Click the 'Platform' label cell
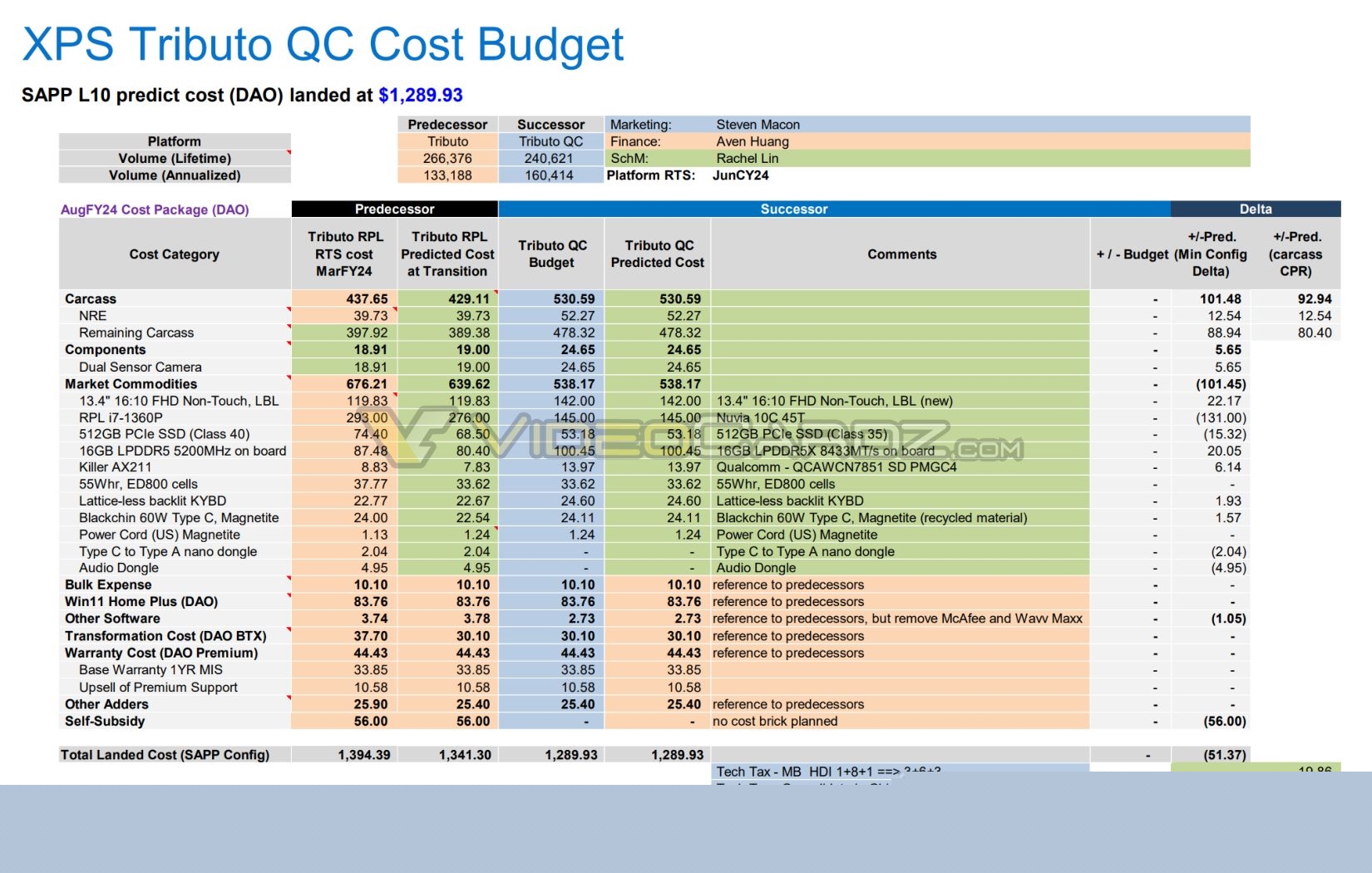 click(x=175, y=141)
